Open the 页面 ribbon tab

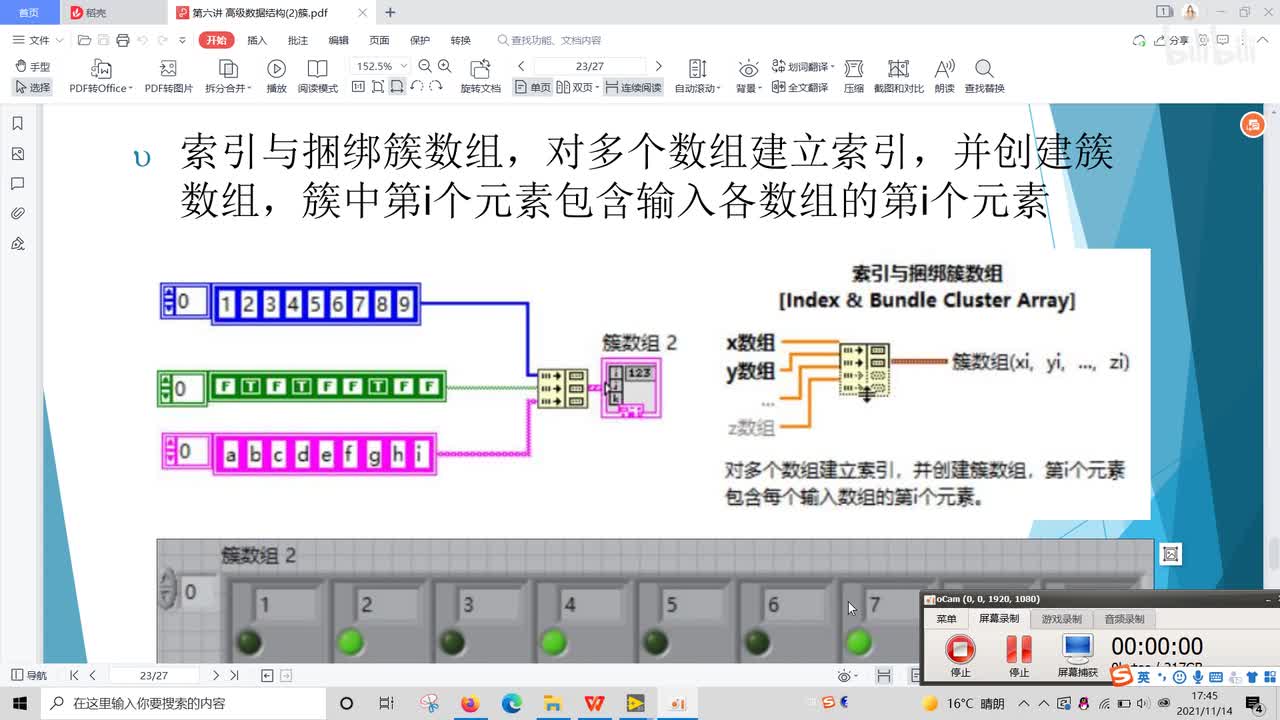pos(379,40)
